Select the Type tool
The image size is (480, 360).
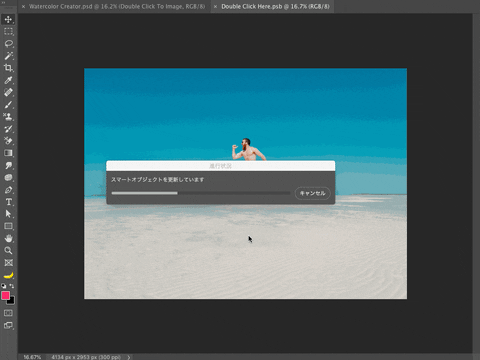point(8,202)
